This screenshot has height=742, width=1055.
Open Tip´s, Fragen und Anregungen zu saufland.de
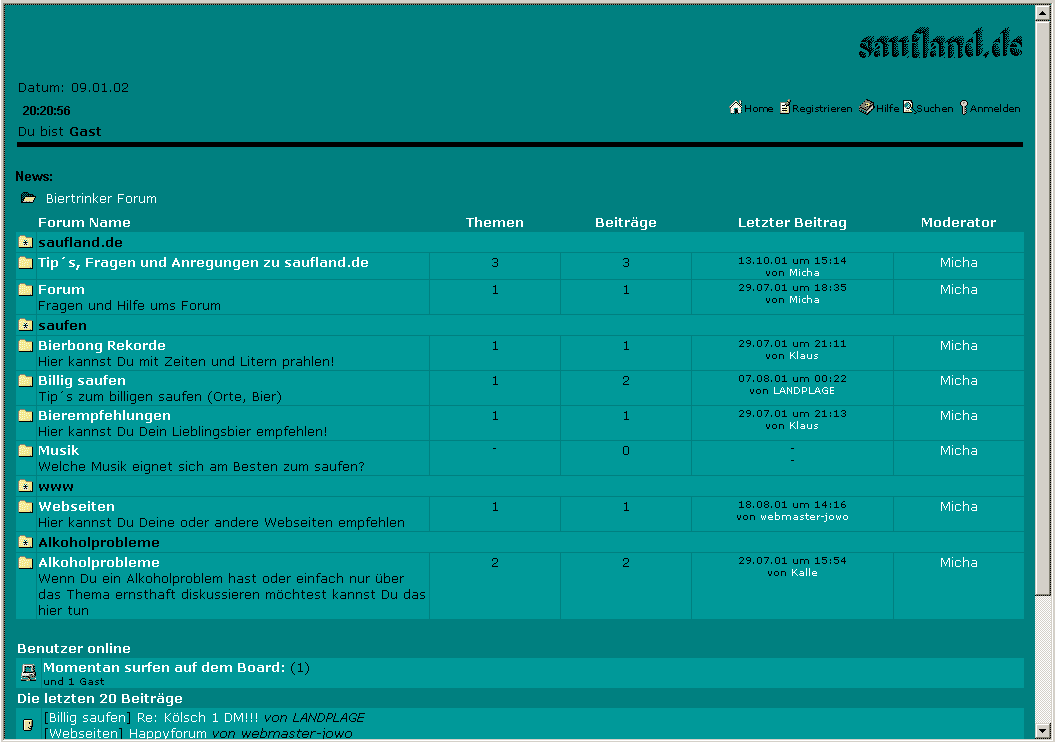tap(203, 262)
